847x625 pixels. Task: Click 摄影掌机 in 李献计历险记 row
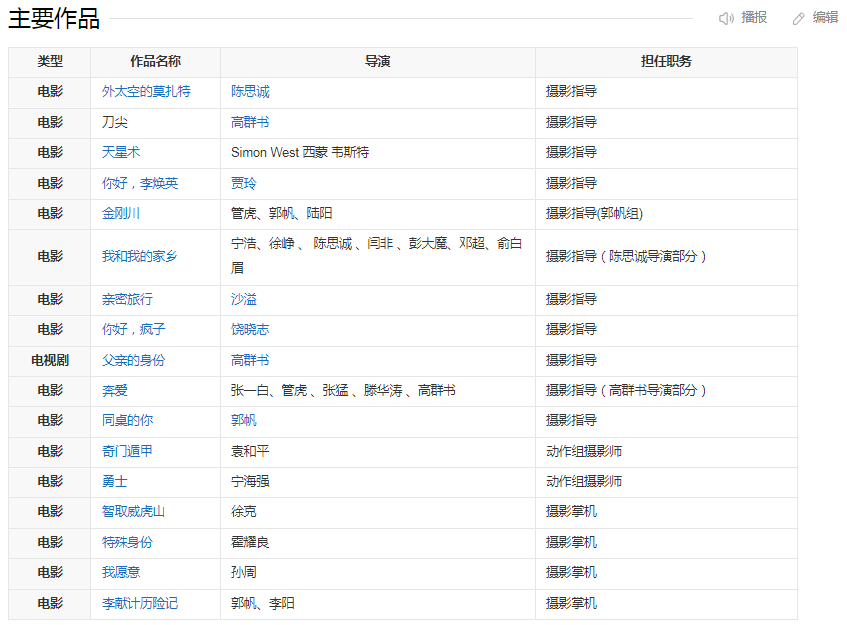click(x=571, y=603)
